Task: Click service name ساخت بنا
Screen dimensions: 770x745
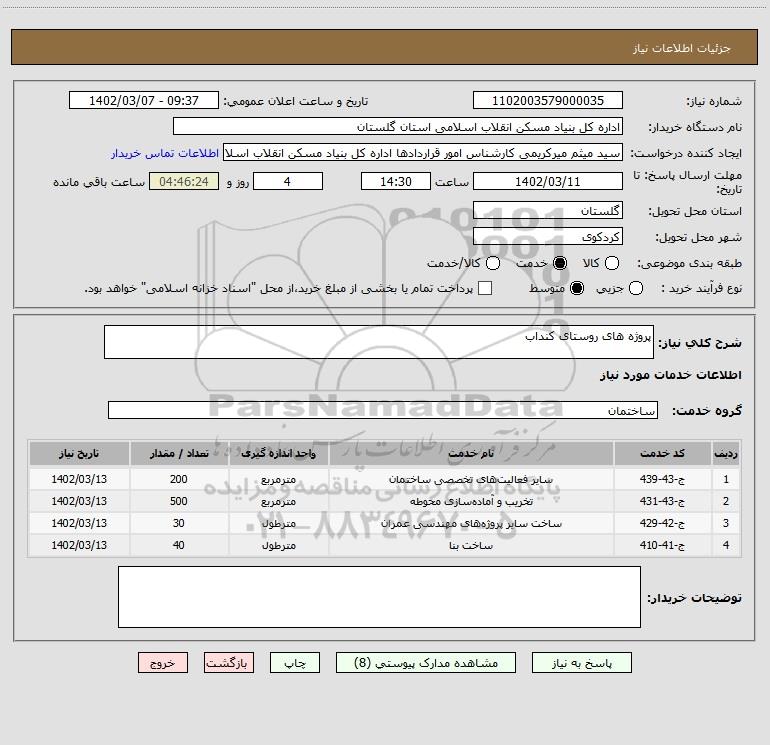Action: [471, 545]
